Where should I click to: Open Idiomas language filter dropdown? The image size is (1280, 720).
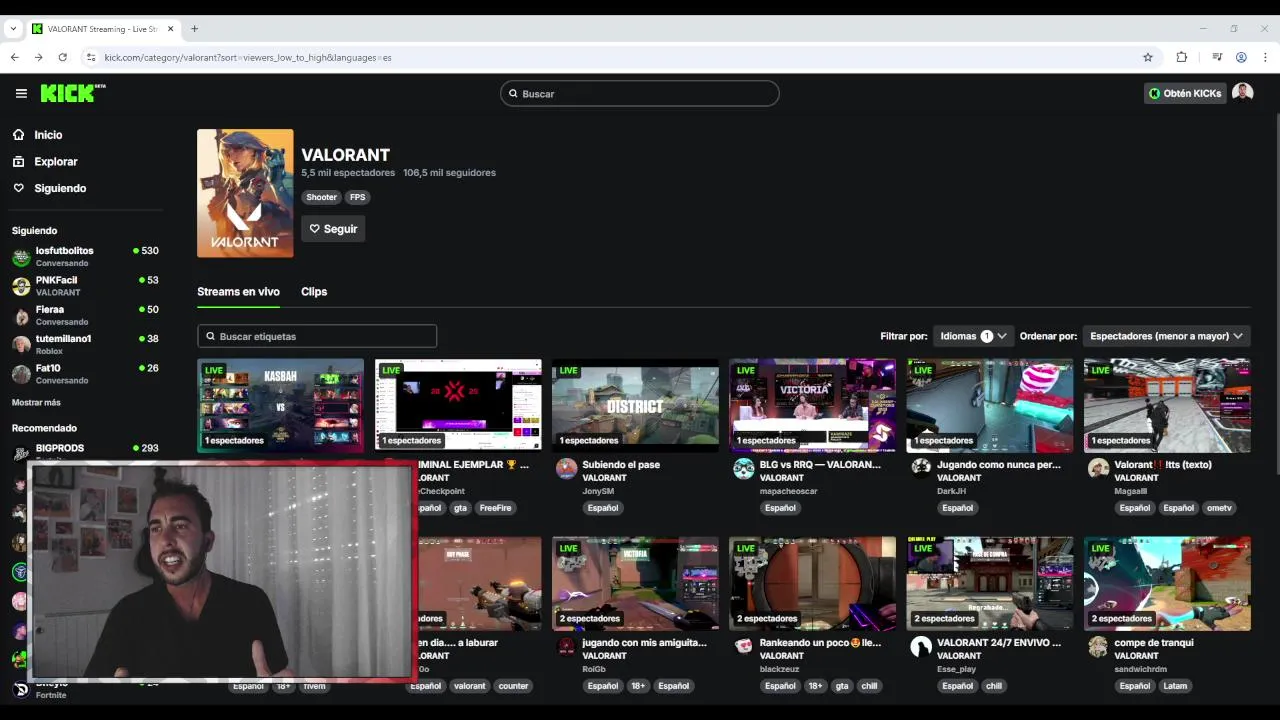tap(973, 336)
